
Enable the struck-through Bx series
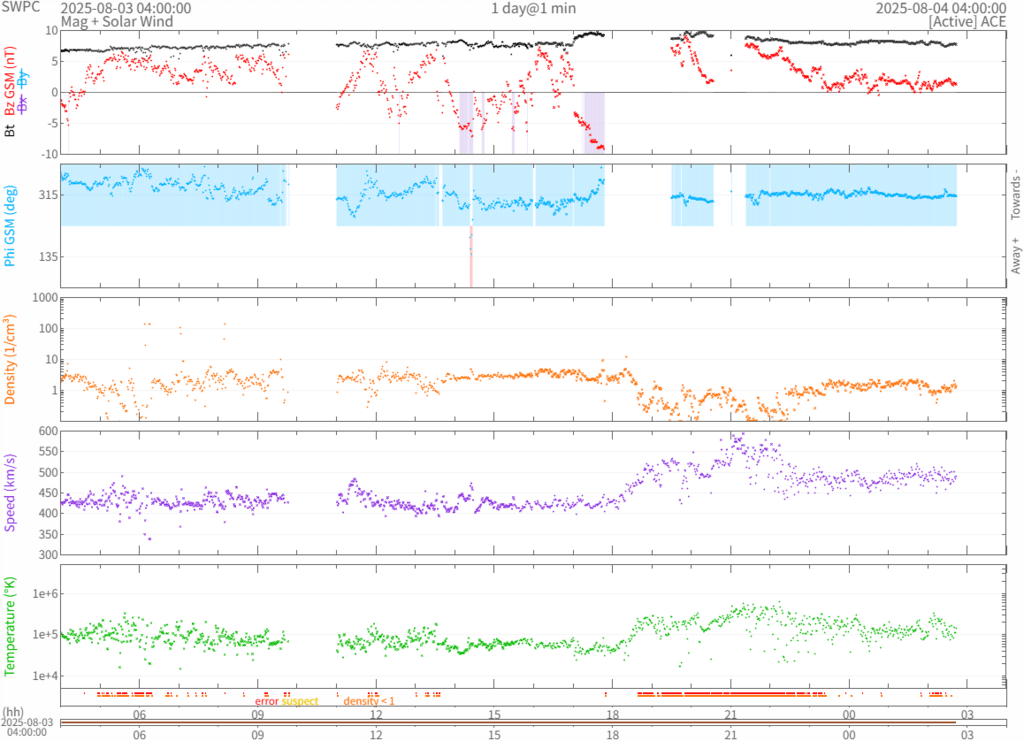22,104
